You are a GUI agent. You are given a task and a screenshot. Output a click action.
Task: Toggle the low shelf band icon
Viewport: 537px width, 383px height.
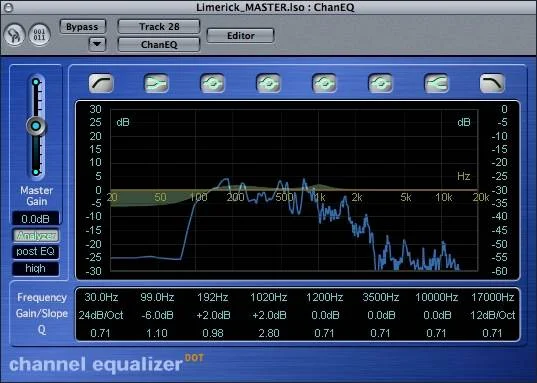click(x=157, y=83)
